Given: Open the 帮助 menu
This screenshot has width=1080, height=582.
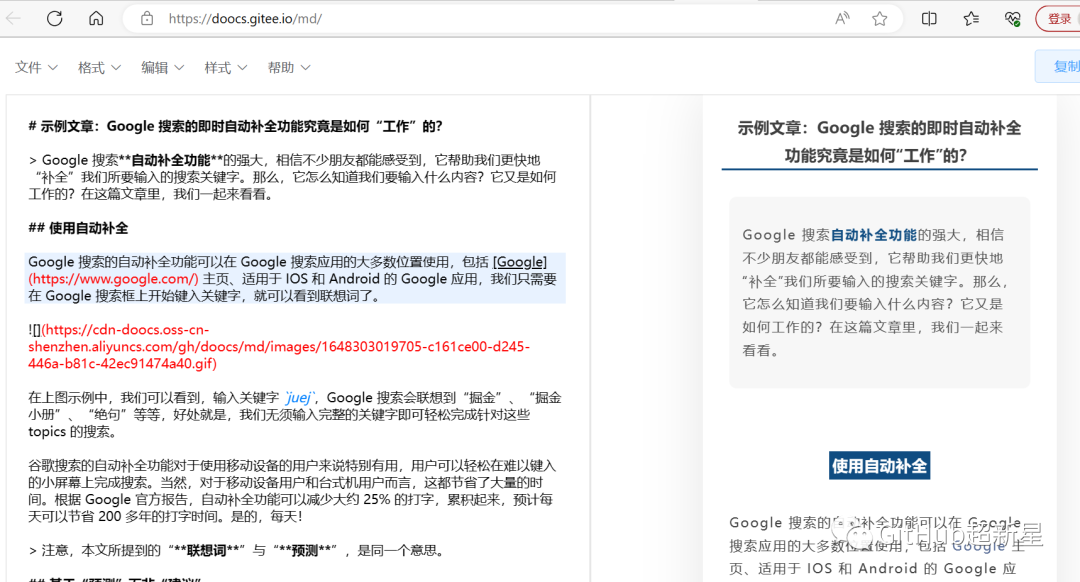Looking at the screenshot, I should click(x=289, y=67).
